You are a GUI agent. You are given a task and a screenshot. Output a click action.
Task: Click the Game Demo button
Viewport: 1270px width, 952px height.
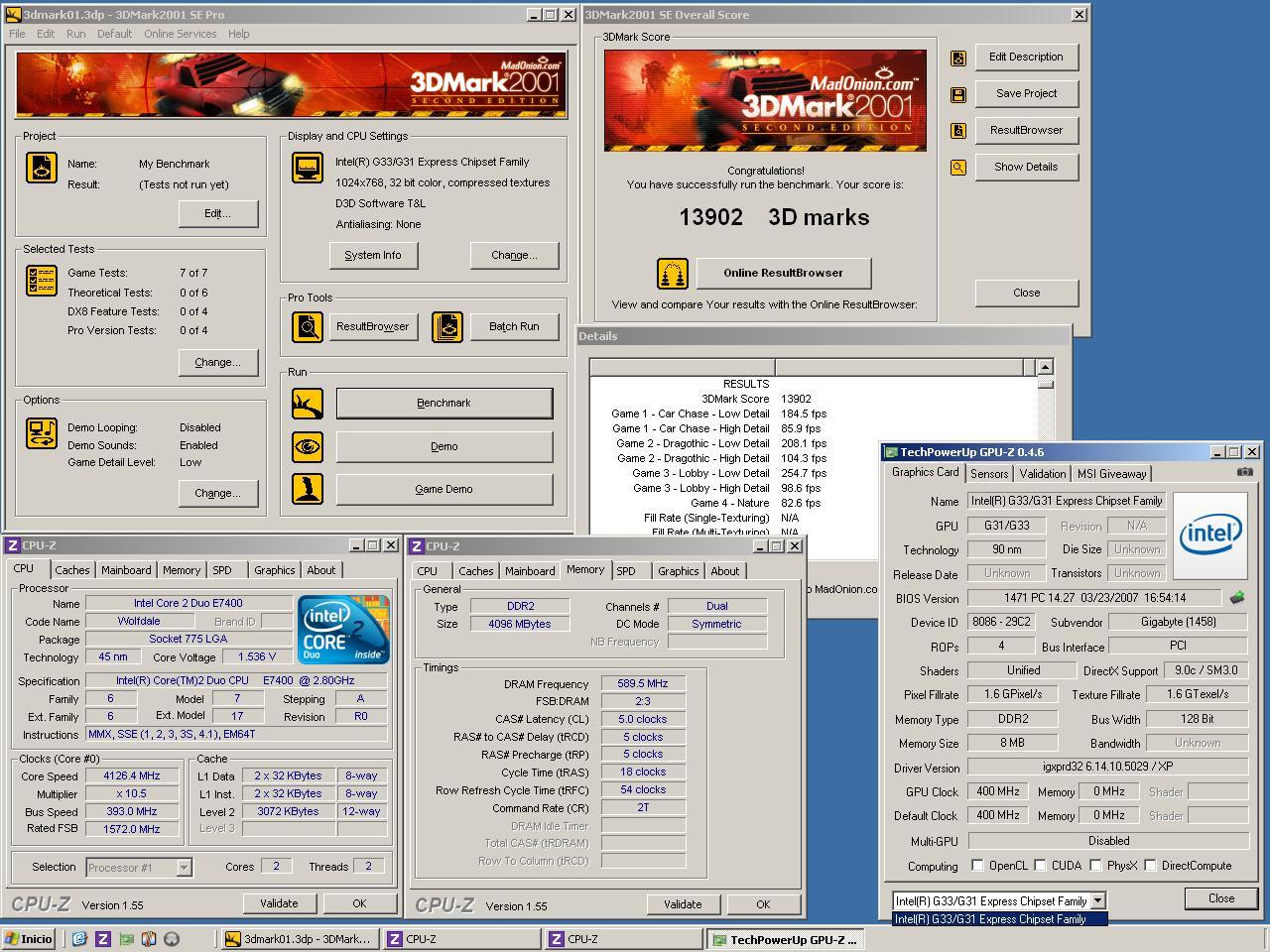click(x=444, y=489)
